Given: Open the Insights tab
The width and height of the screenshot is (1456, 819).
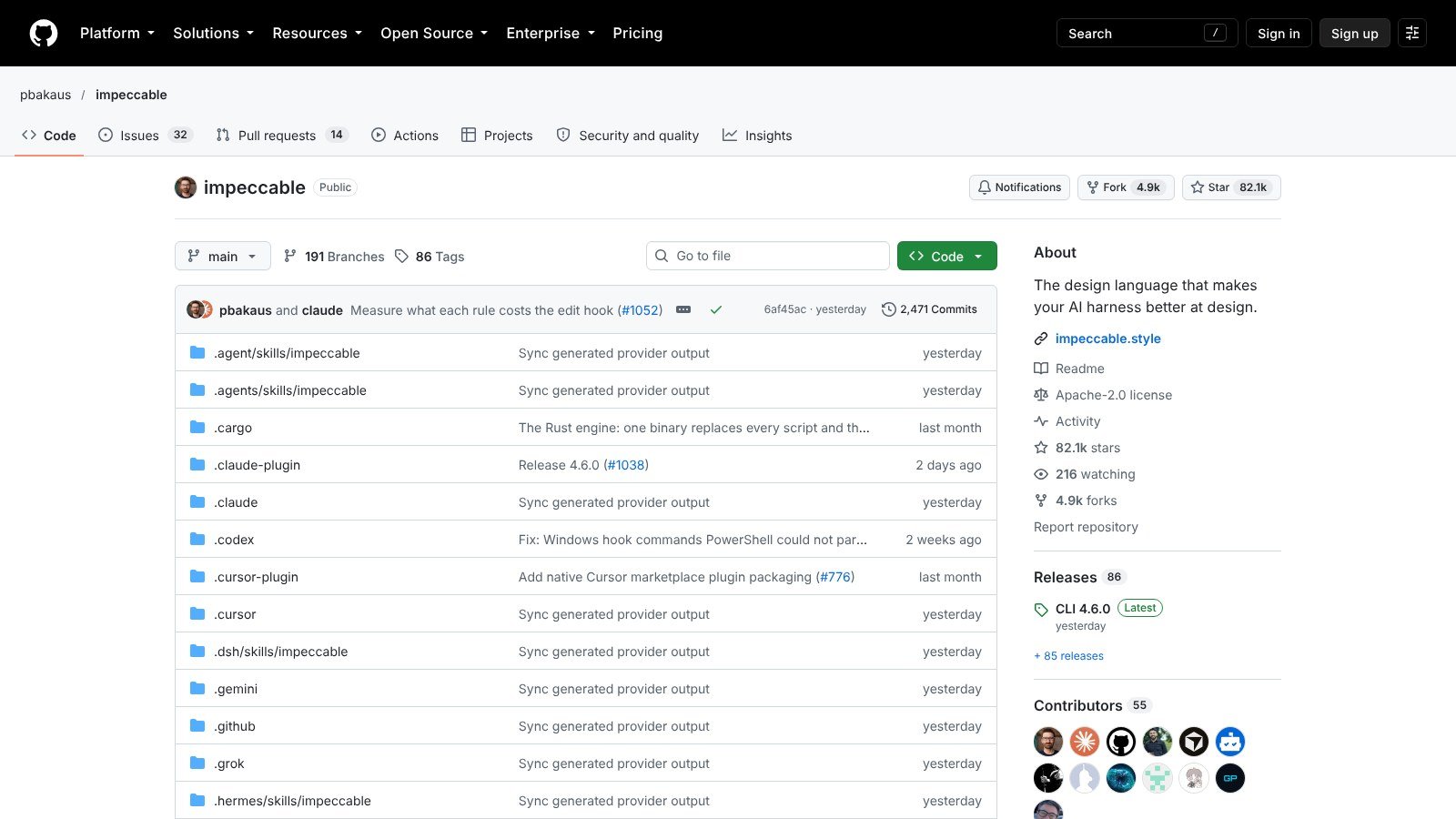Looking at the screenshot, I should pyautogui.click(x=757, y=136).
